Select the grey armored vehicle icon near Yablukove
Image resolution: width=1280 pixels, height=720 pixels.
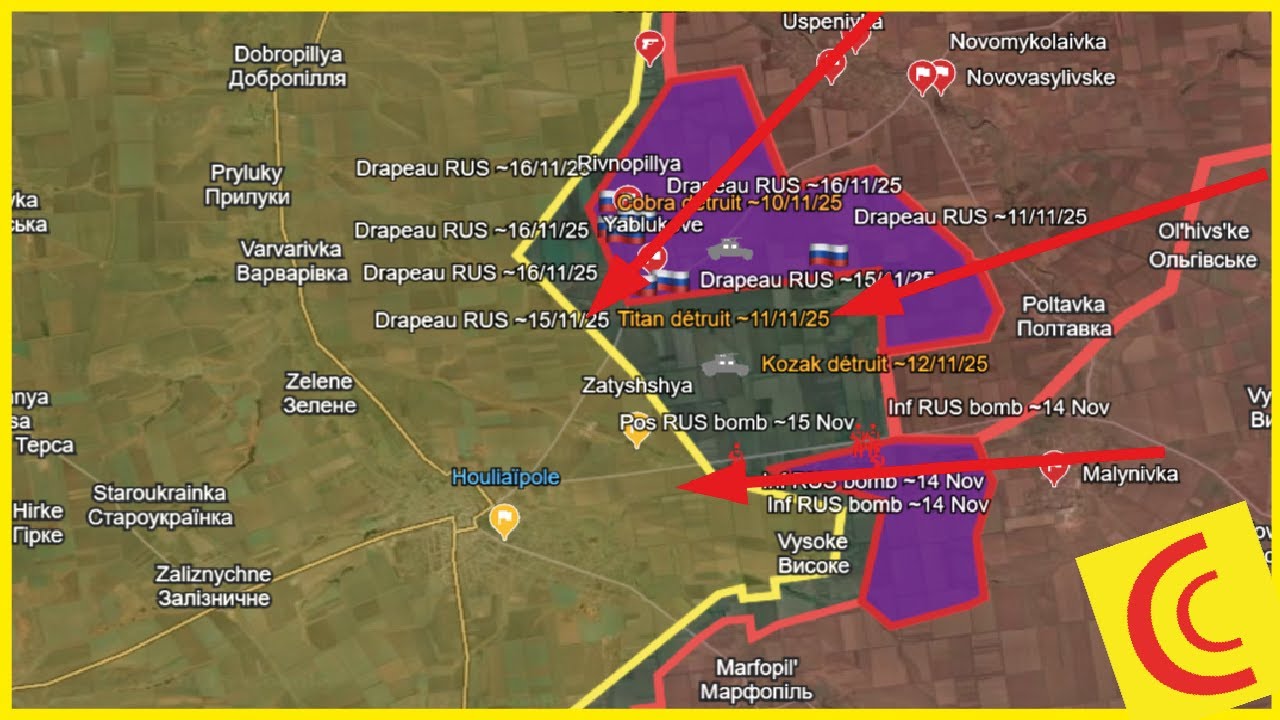(732, 247)
